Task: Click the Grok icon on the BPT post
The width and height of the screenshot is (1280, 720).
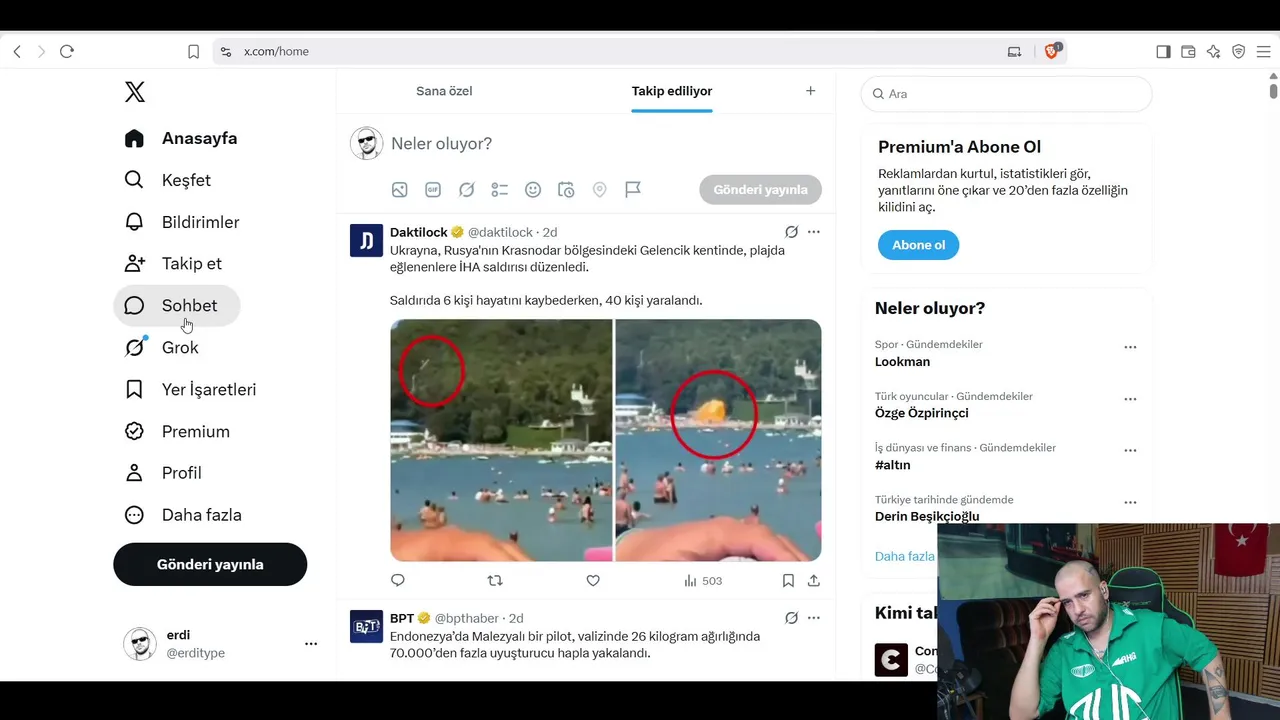Action: [x=791, y=618]
